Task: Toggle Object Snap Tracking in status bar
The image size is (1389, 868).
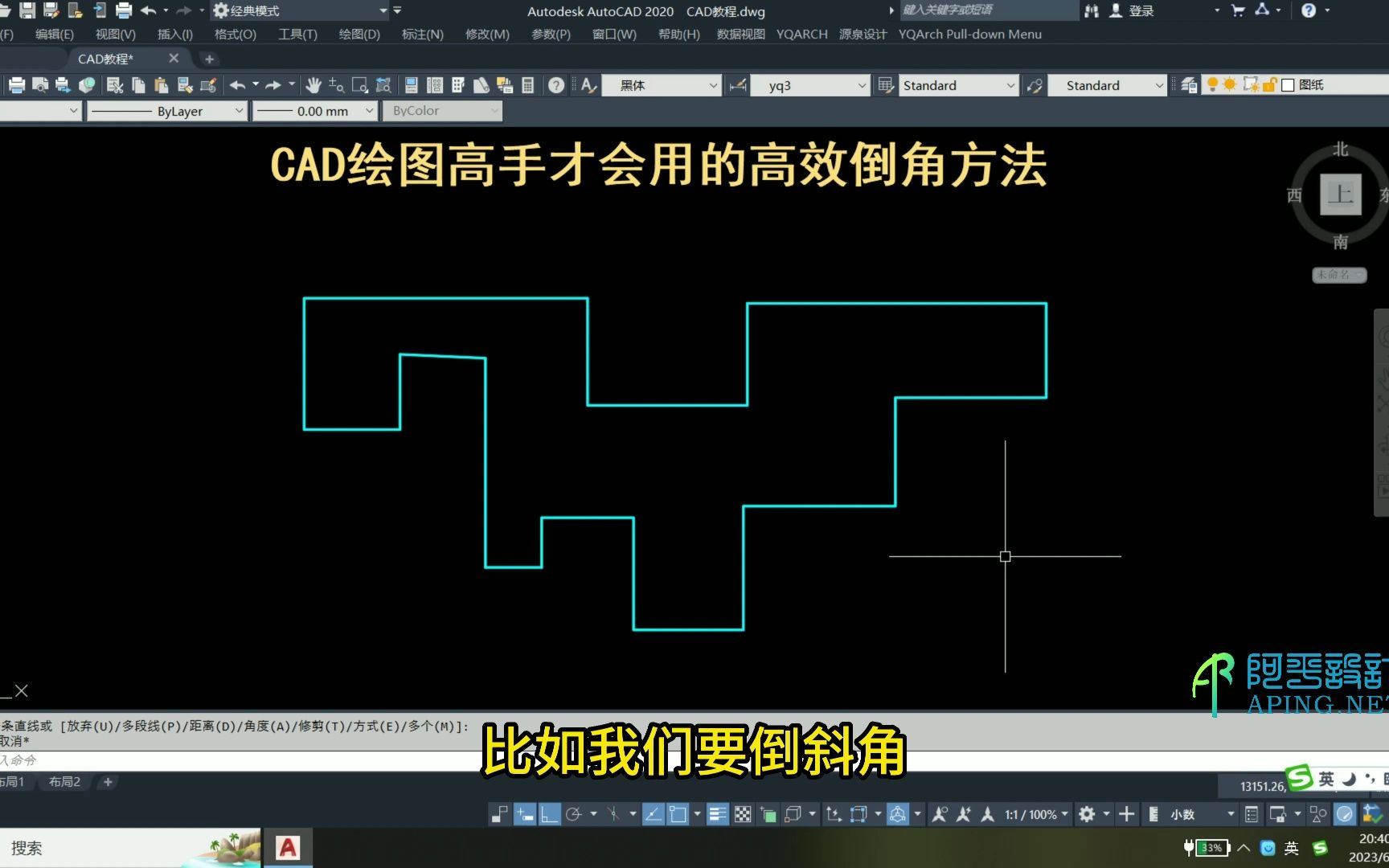Action: [x=653, y=814]
